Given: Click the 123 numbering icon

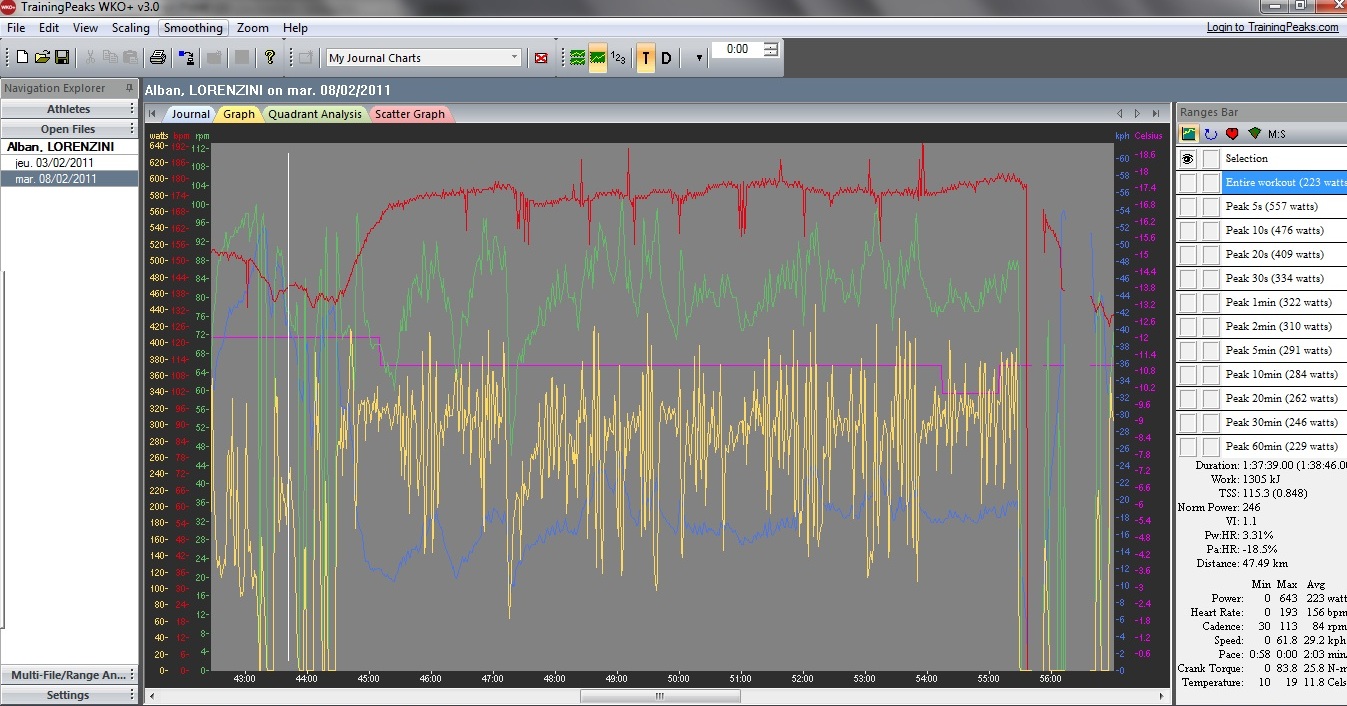Looking at the screenshot, I should pyautogui.click(x=618, y=58).
